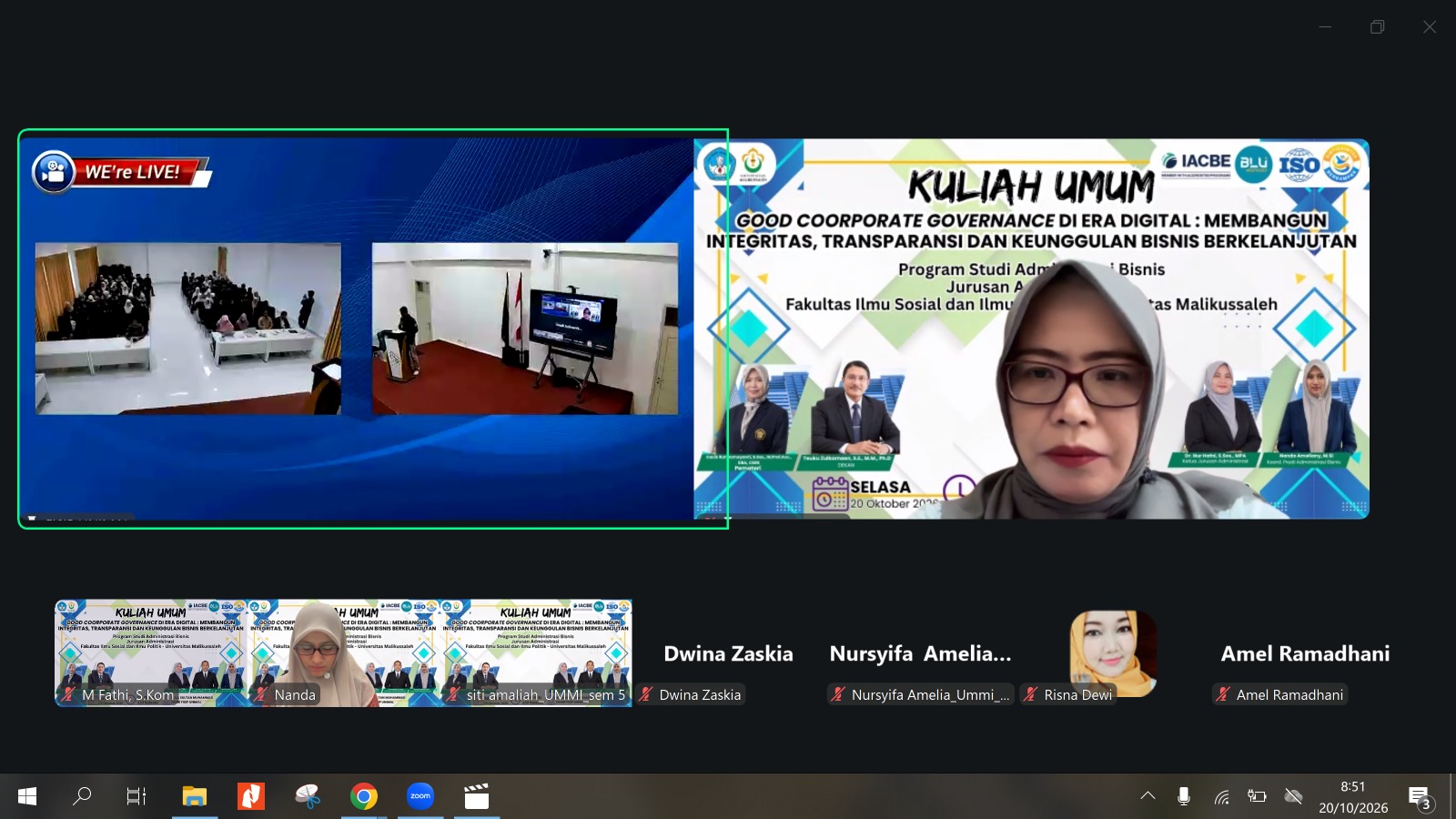Click the OneDrive offline cloud tray icon
The width and height of the screenshot is (1456, 819).
point(1293,797)
